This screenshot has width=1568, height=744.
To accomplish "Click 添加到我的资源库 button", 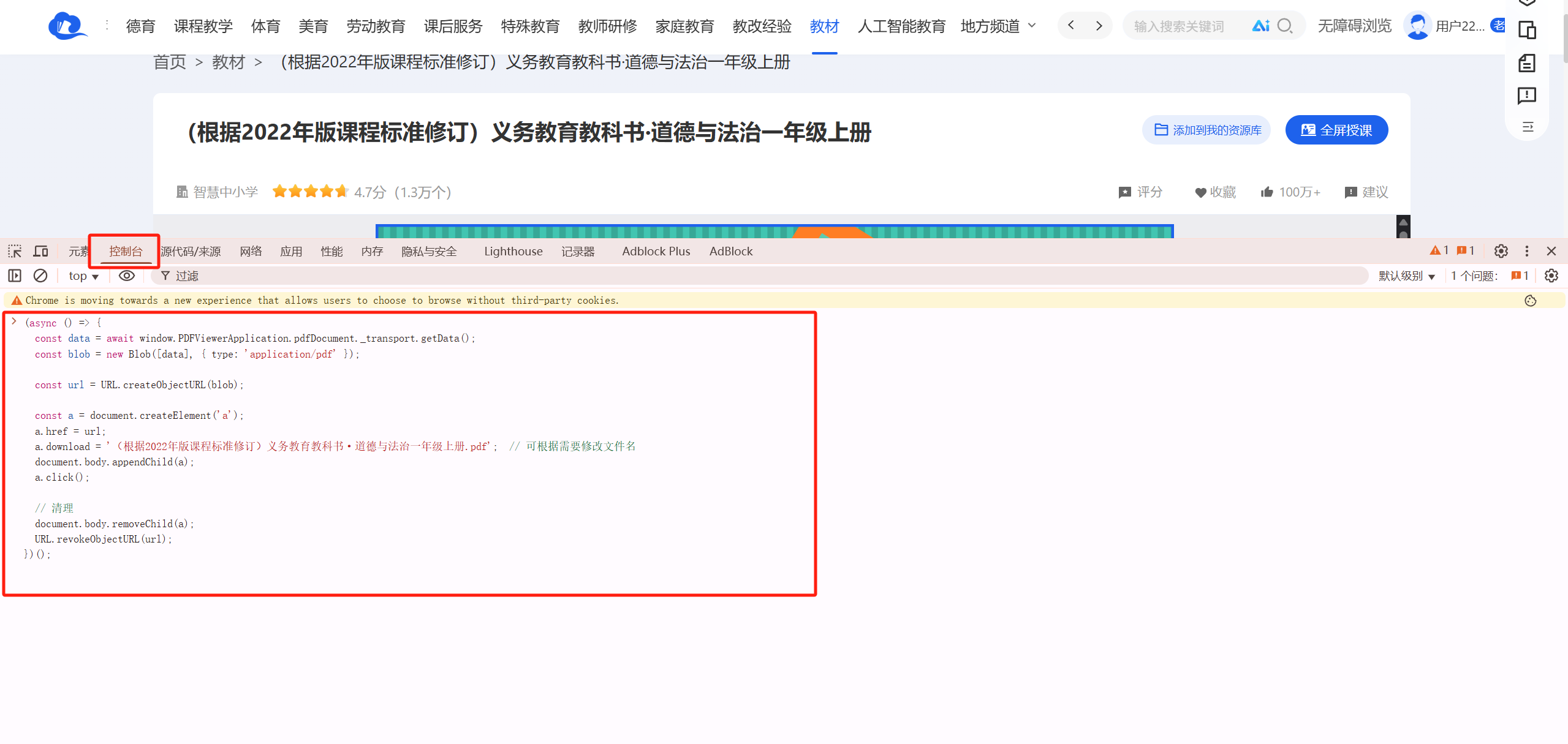I will [x=1206, y=130].
